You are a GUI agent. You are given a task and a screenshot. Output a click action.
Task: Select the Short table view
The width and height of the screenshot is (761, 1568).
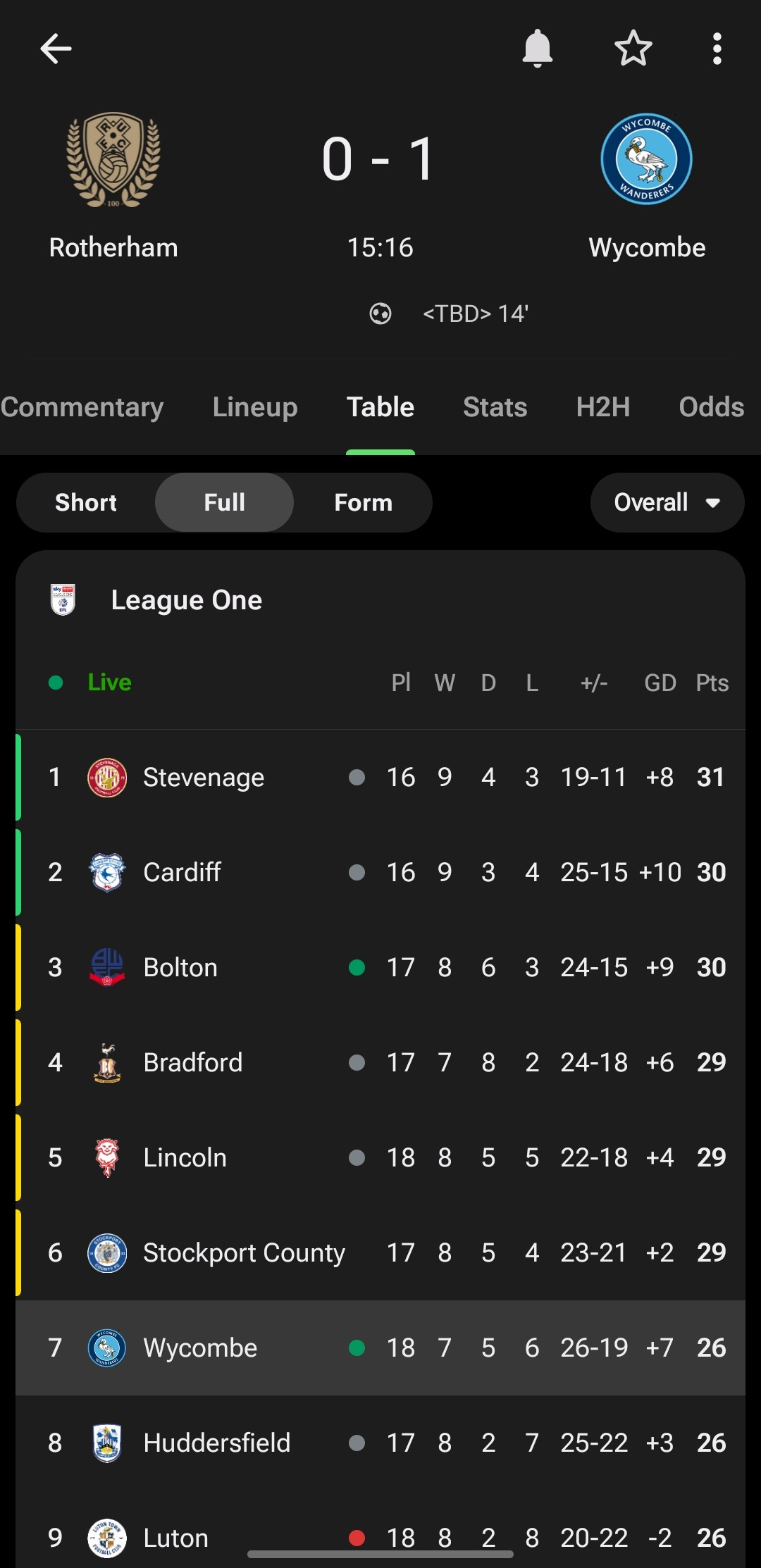[x=86, y=502]
